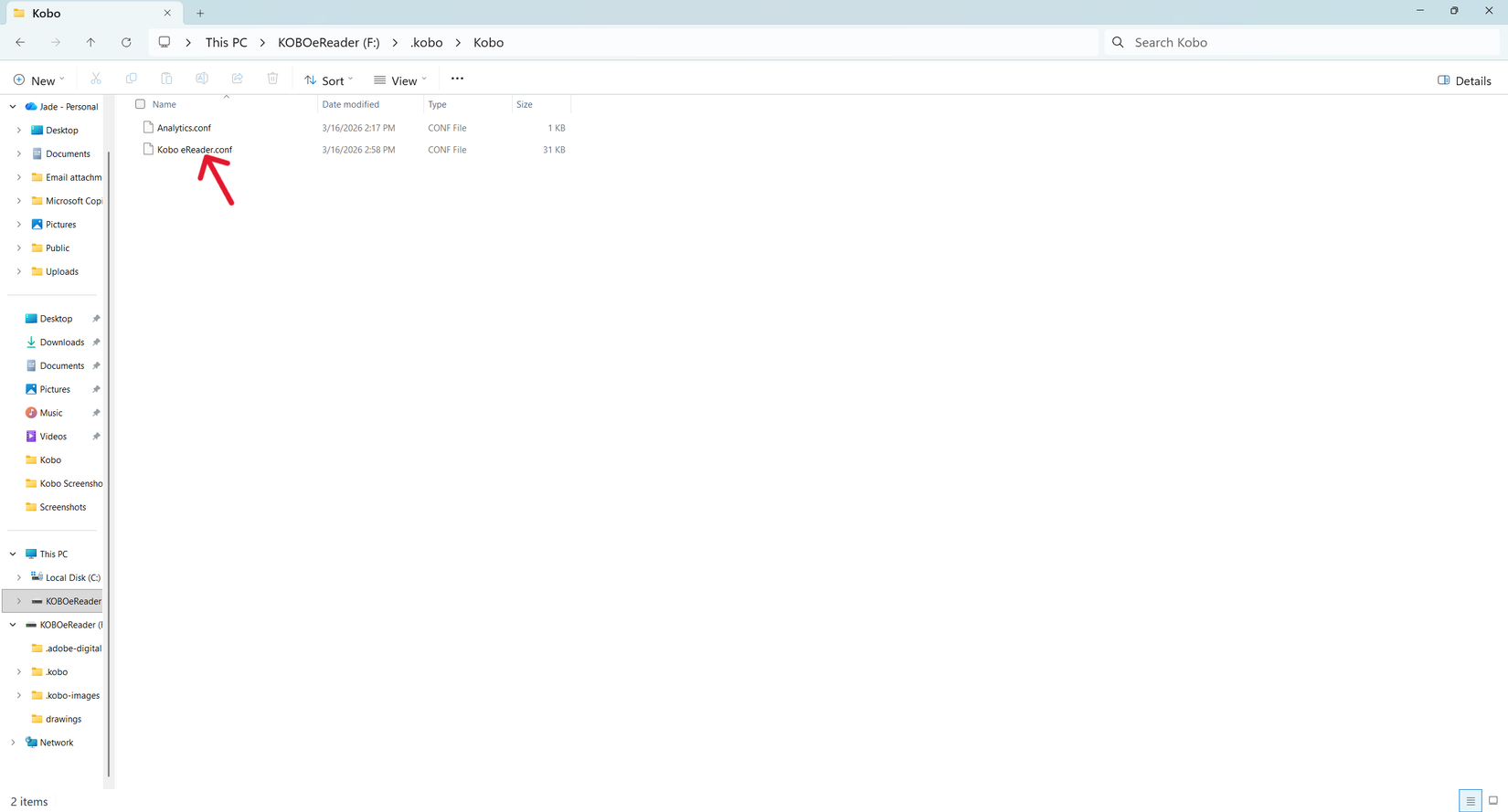Viewport: 1508px width, 812px height.
Task: Click This PC in the address breadcrumb
Action: pyautogui.click(x=226, y=43)
